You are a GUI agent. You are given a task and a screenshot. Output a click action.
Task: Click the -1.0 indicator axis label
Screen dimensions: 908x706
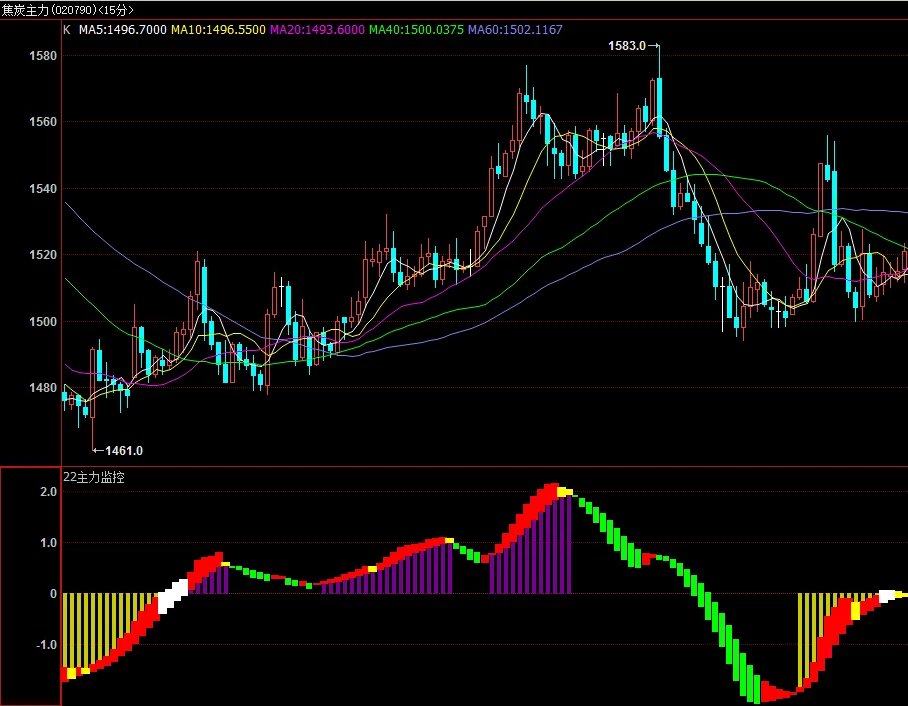pyautogui.click(x=46, y=645)
